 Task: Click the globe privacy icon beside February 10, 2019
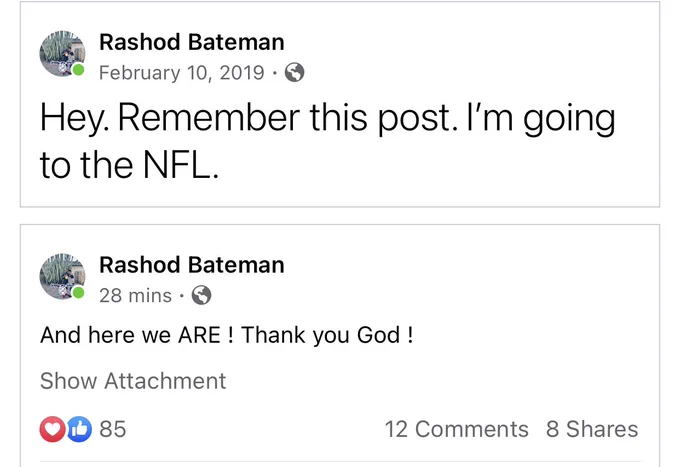294,72
